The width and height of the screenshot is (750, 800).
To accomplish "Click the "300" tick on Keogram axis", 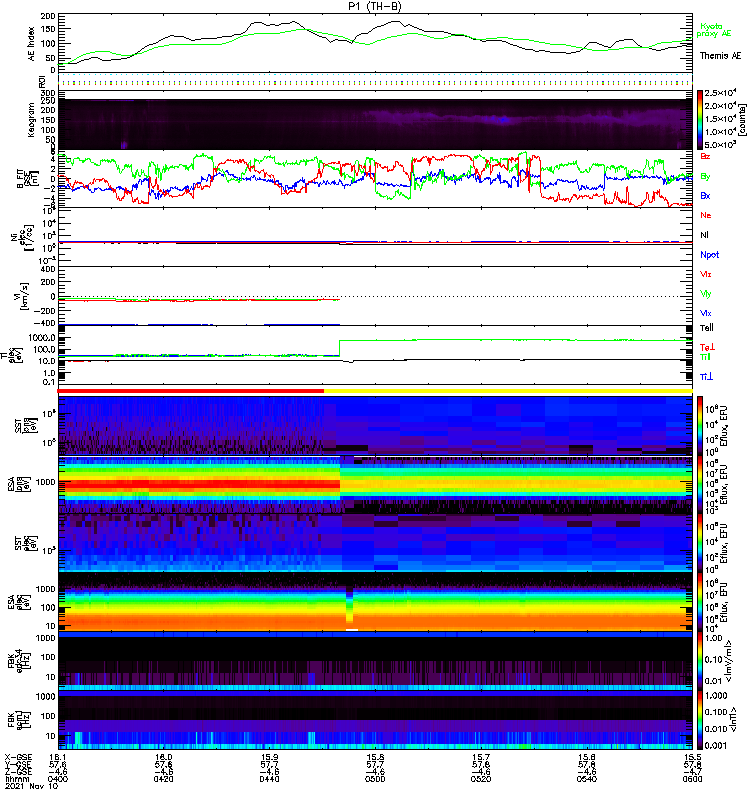I will [x=48, y=93].
